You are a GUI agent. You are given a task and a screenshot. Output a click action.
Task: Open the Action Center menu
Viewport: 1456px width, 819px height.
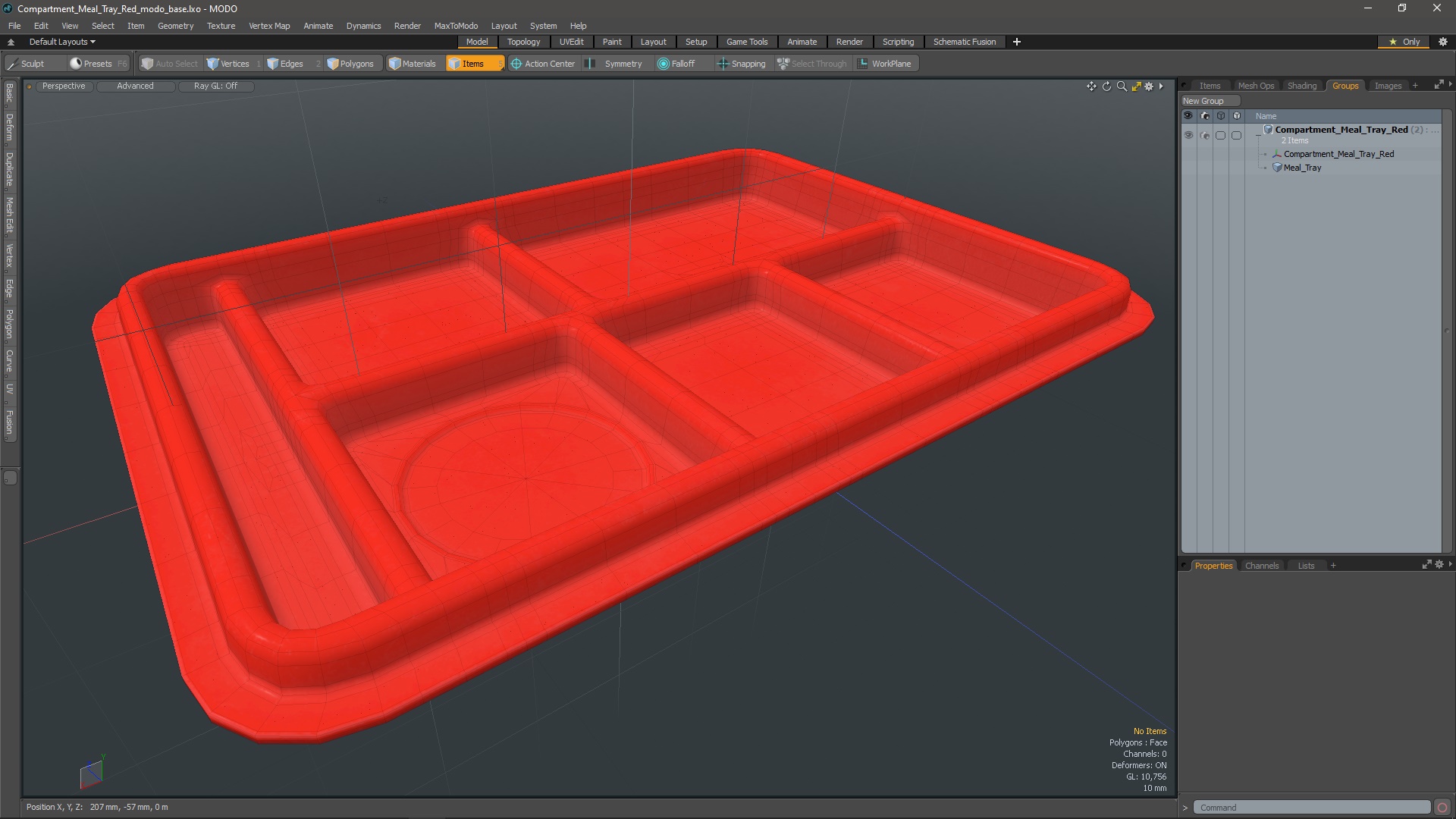coord(543,64)
